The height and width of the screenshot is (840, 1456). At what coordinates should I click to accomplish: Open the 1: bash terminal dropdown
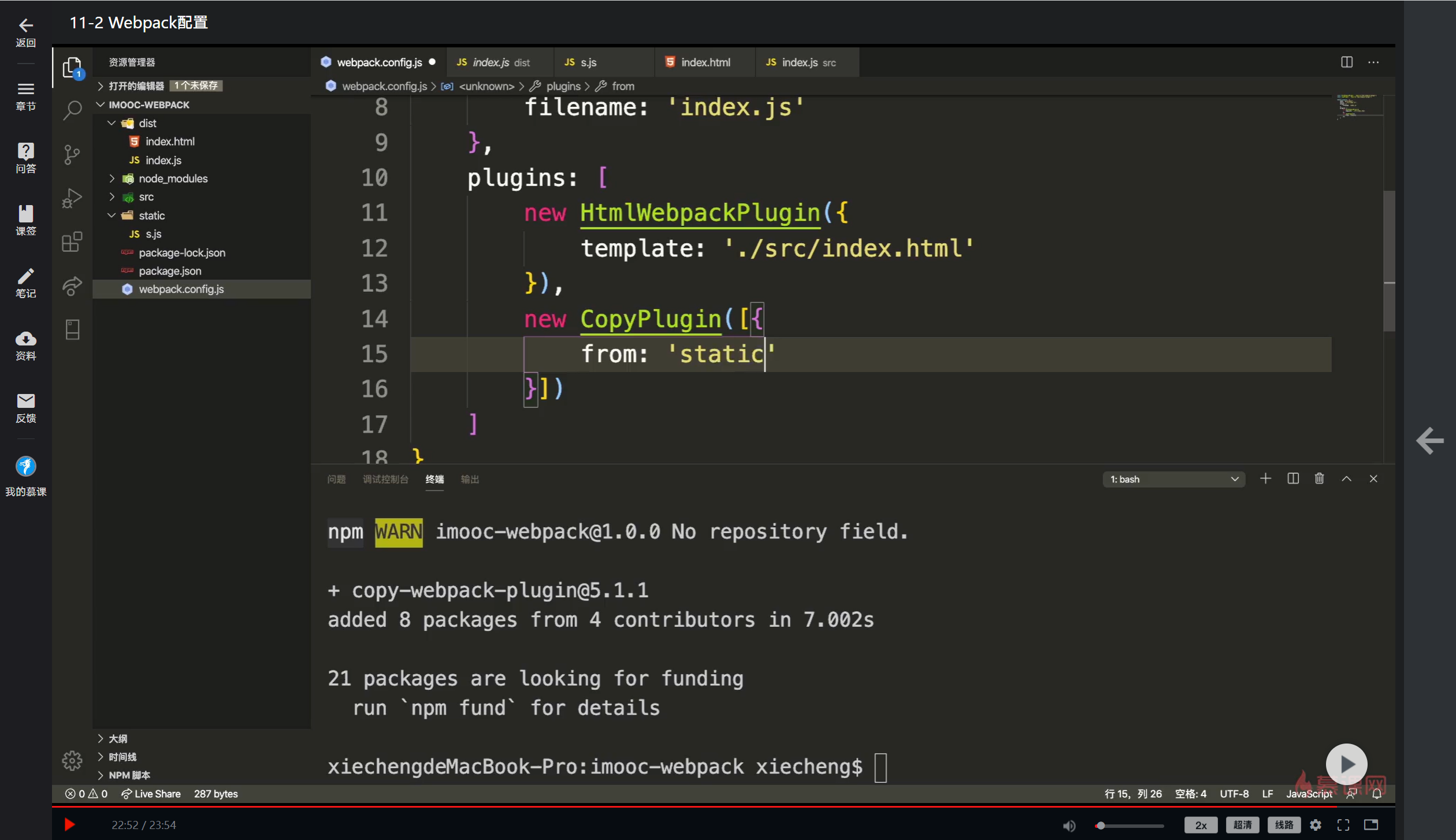pos(1173,479)
